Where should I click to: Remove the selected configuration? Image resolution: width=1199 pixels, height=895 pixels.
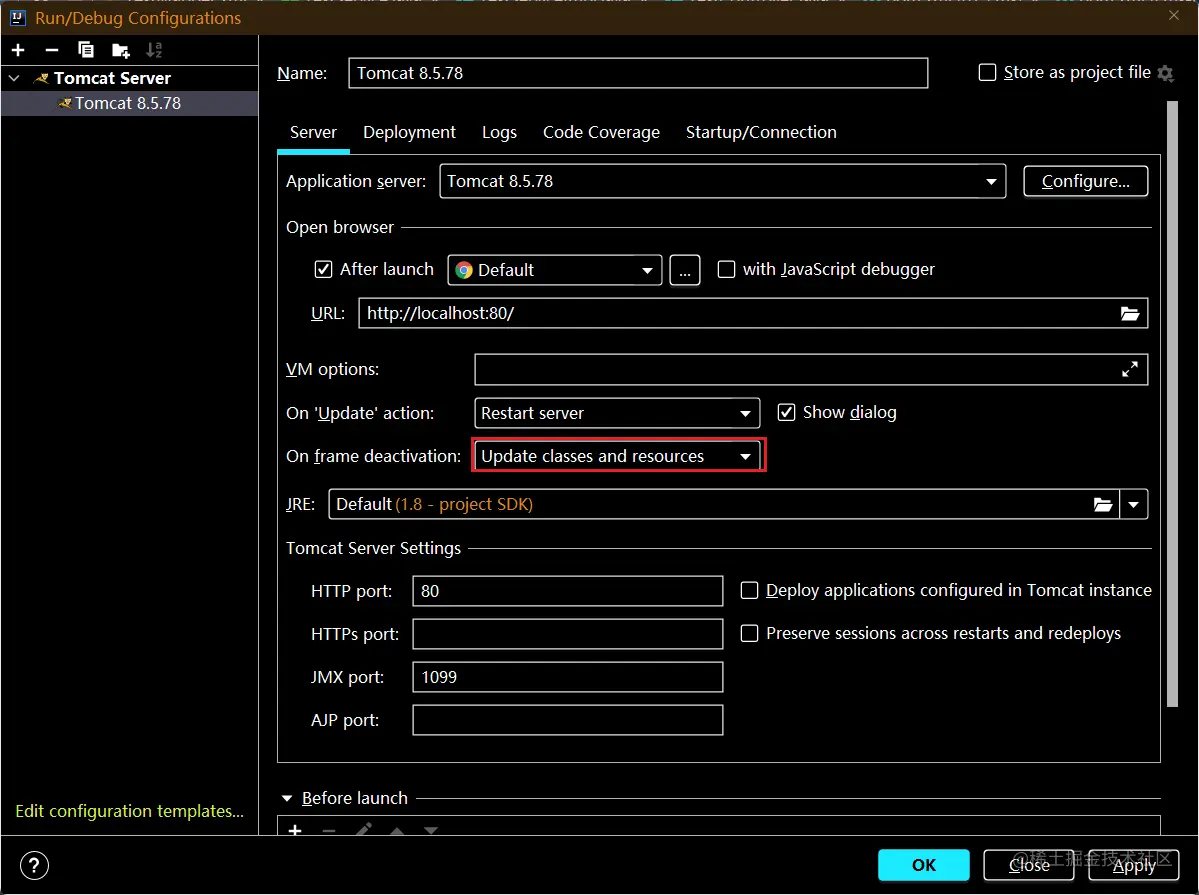pyautogui.click(x=52, y=50)
